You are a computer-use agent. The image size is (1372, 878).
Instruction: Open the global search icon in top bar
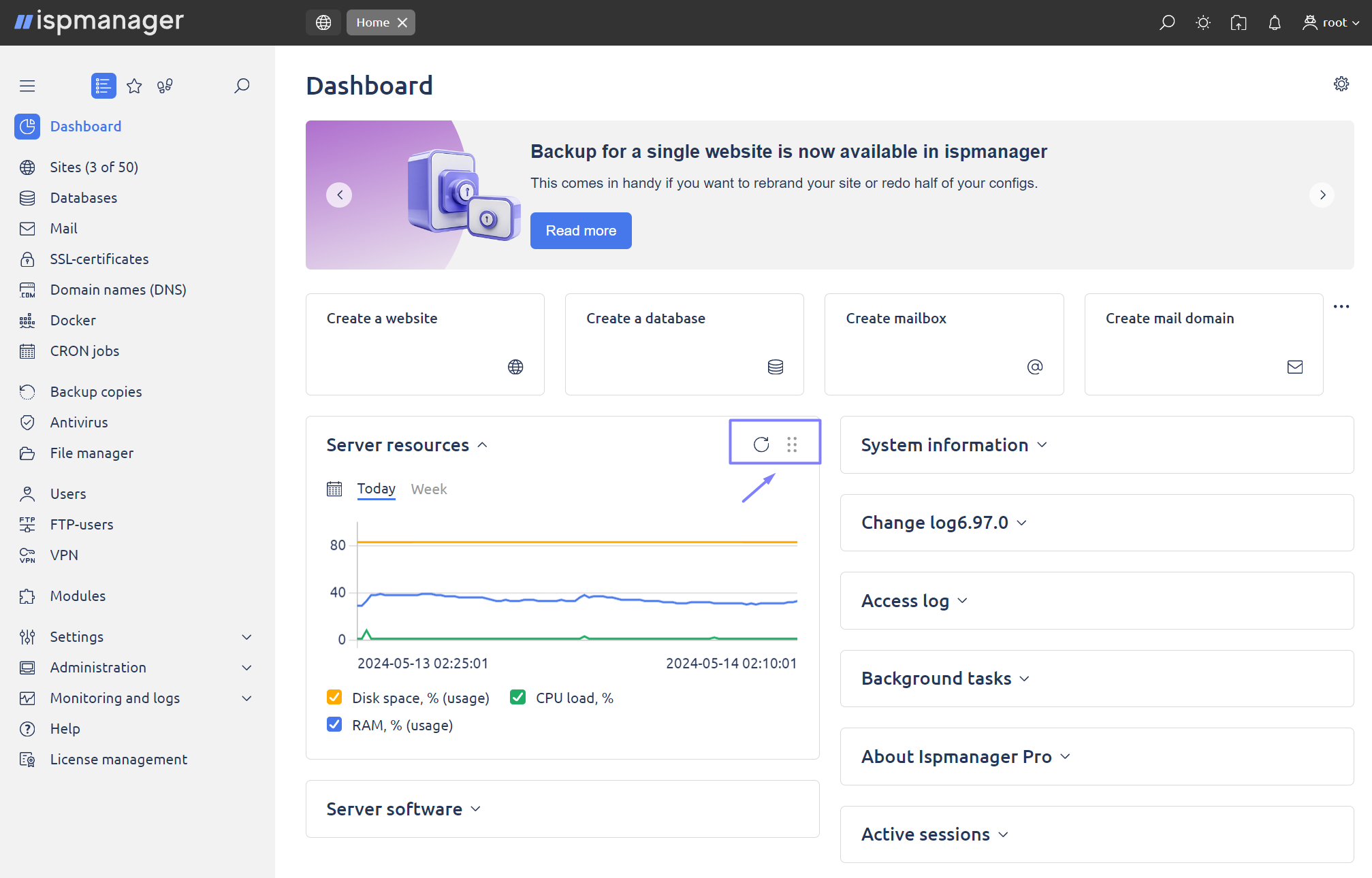click(x=1167, y=22)
